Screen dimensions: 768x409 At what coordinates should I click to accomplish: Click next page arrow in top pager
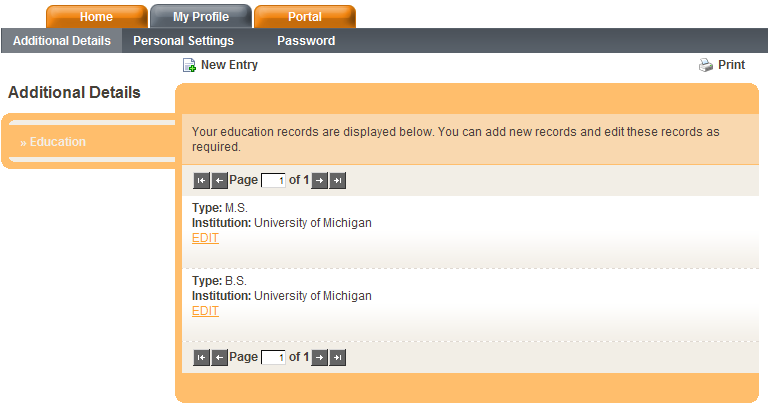point(320,181)
